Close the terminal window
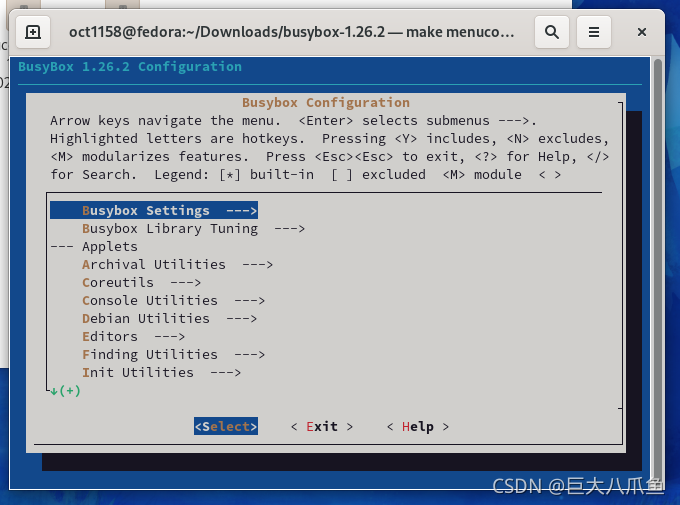 [642, 32]
